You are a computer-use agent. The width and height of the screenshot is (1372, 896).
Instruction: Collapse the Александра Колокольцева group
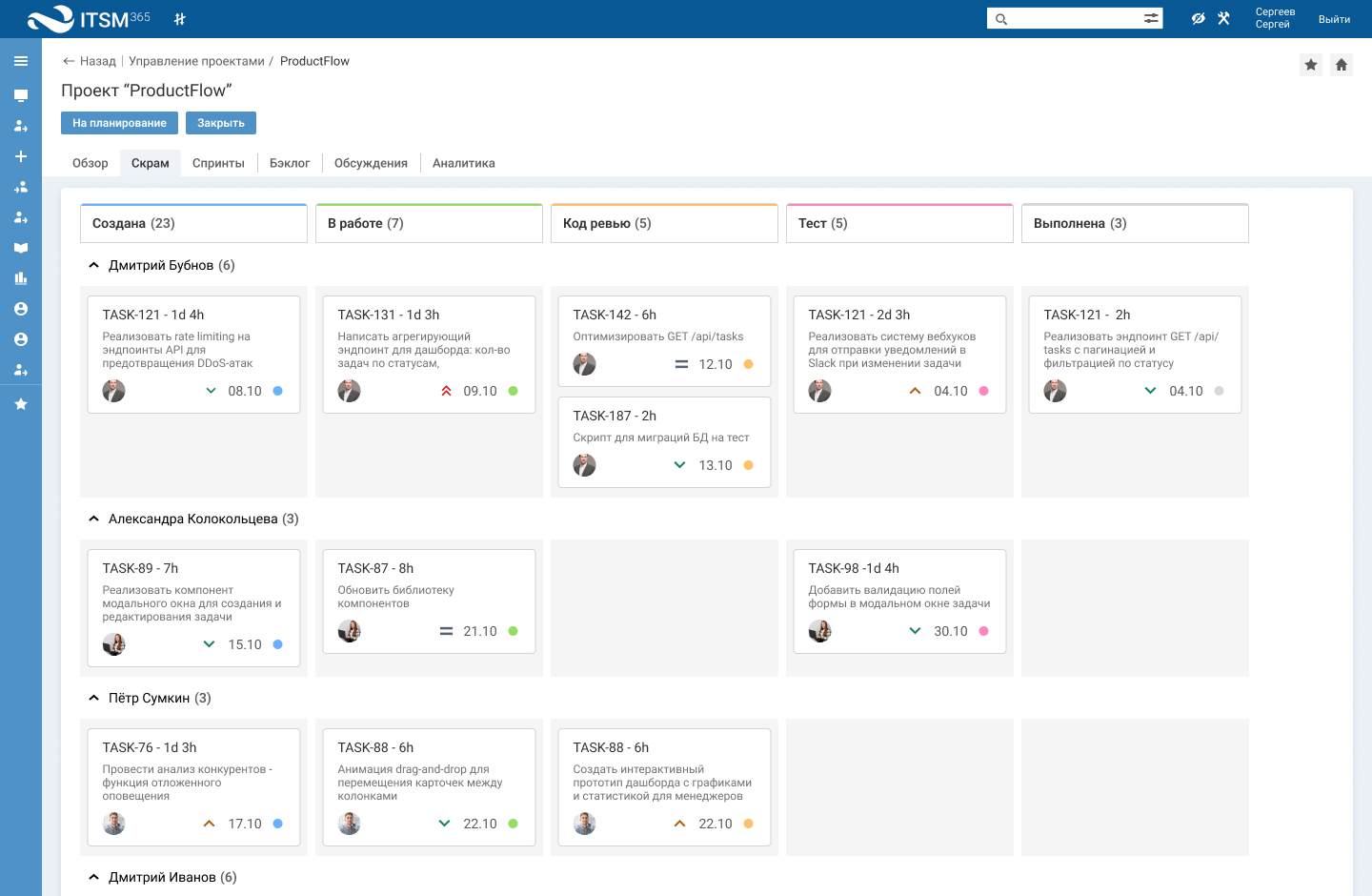[93, 519]
